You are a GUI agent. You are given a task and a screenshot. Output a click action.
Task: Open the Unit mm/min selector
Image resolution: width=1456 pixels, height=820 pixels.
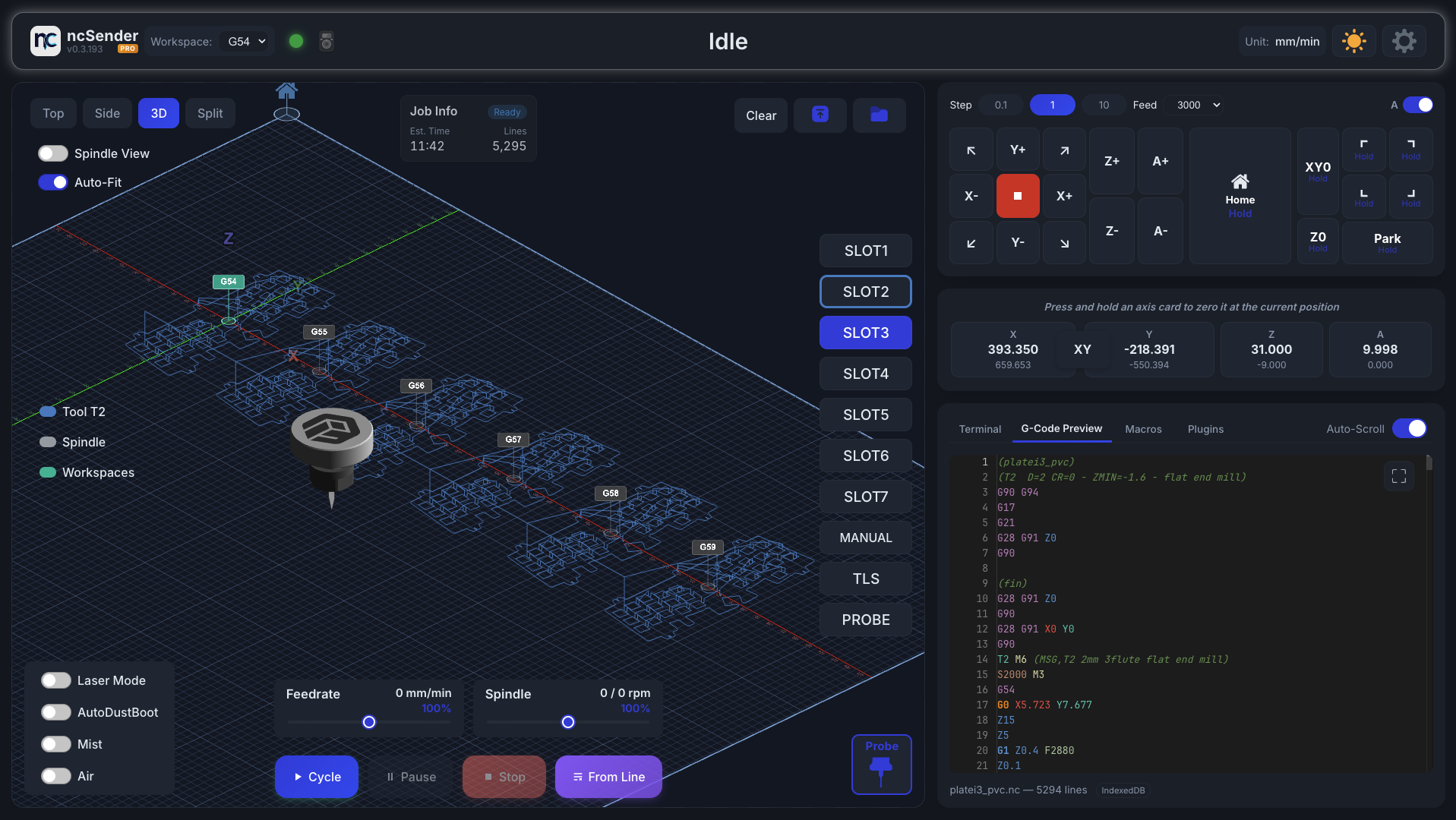pyautogui.click(x=1282, y=42)
